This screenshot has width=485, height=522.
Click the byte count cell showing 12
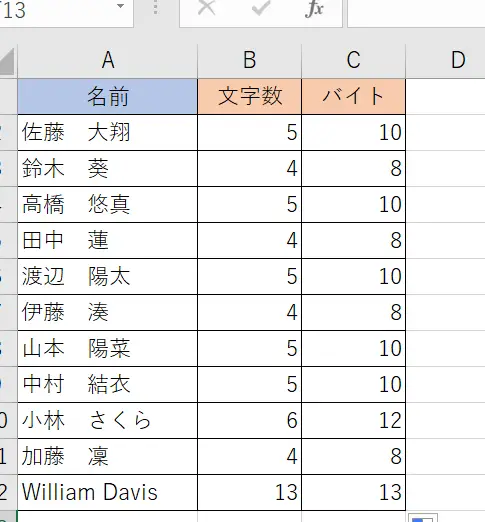(354, 421)
